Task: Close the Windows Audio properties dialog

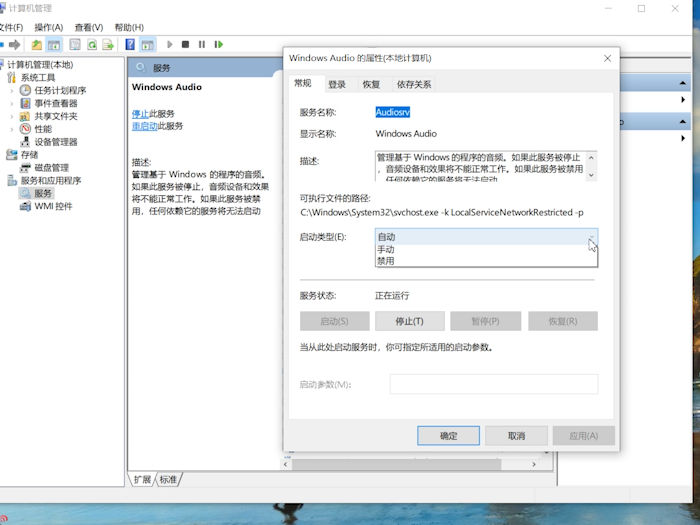Action: pyautogui.click(x=607, y=58)
